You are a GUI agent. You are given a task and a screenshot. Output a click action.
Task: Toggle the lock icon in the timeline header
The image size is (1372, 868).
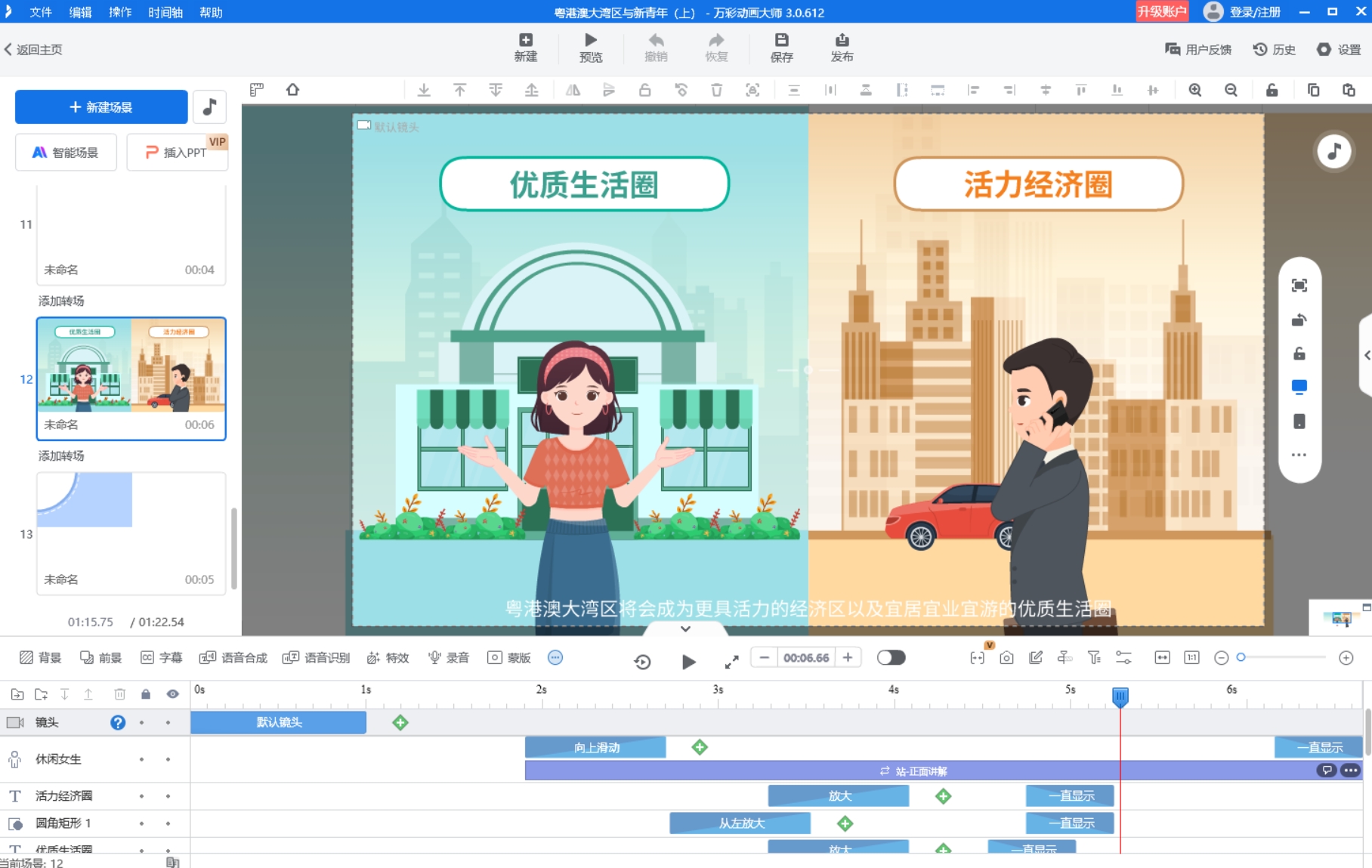pos(146,694)
